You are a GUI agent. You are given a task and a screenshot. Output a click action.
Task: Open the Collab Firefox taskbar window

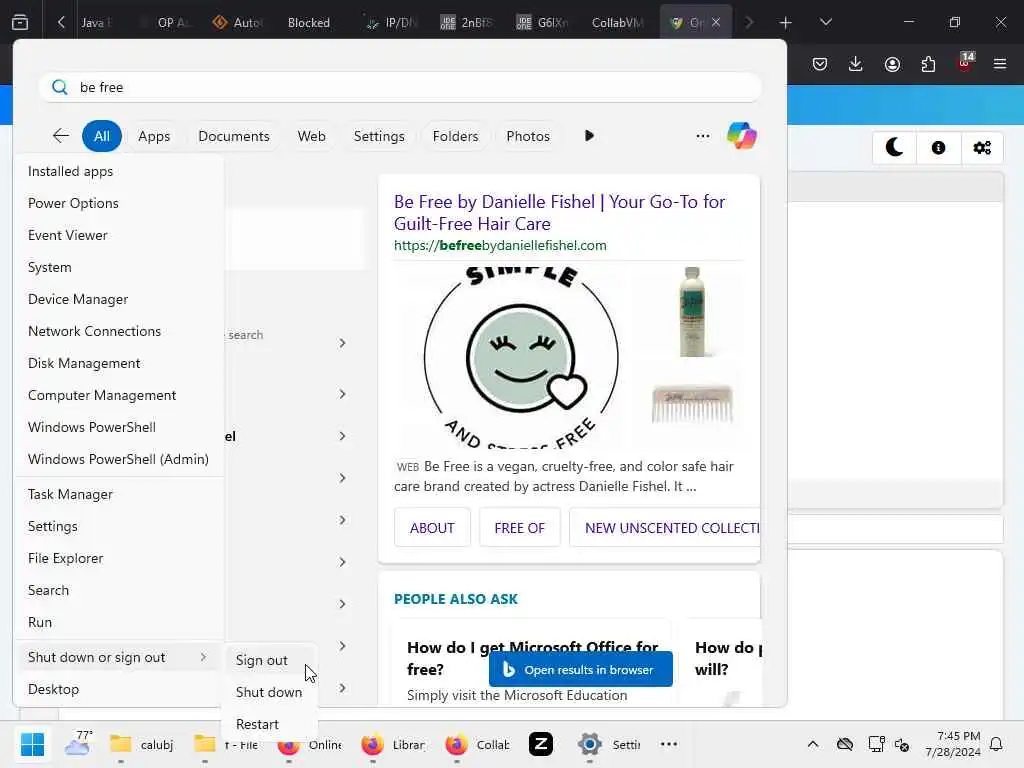point(477,744)
